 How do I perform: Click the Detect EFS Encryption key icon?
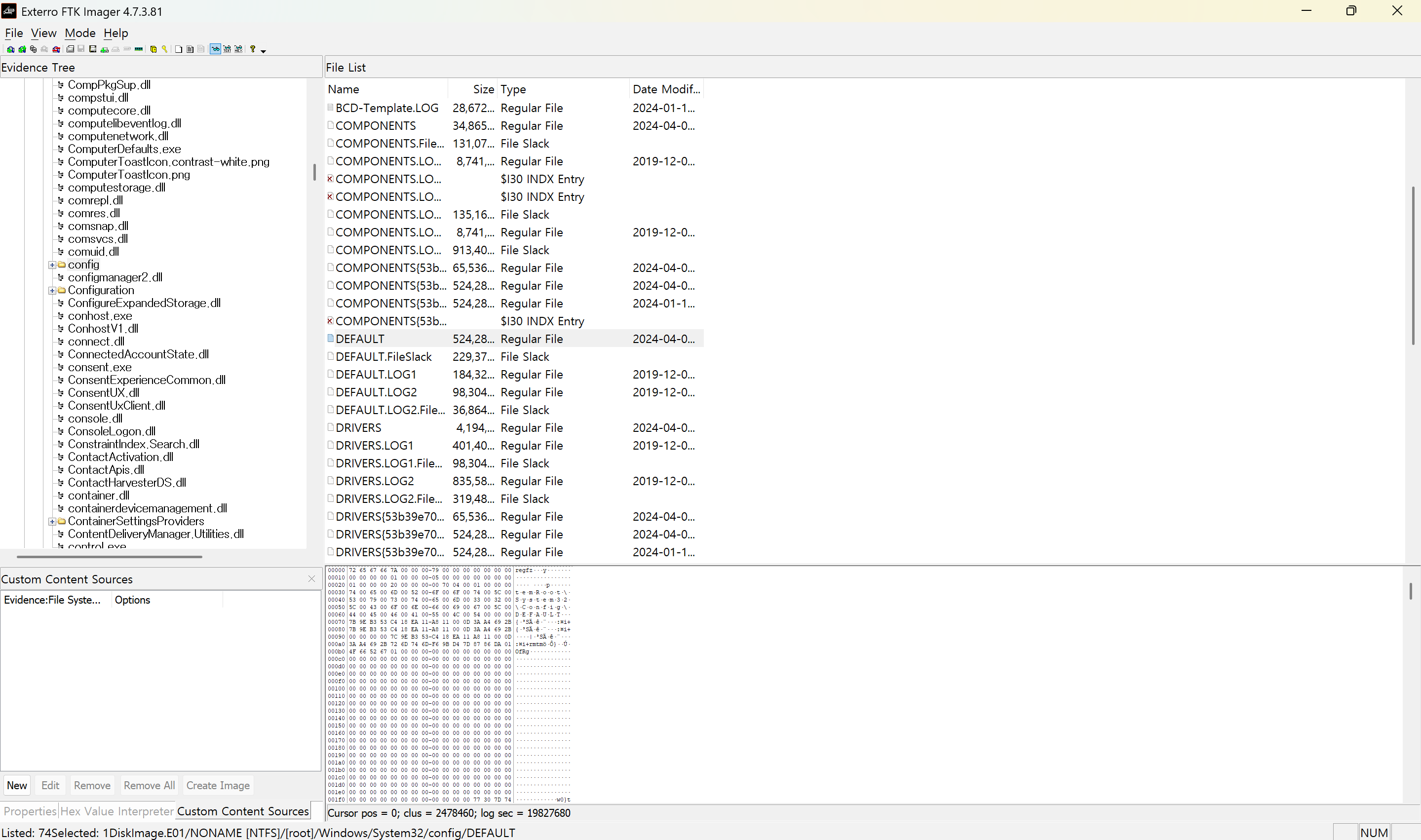pos(165,49)
